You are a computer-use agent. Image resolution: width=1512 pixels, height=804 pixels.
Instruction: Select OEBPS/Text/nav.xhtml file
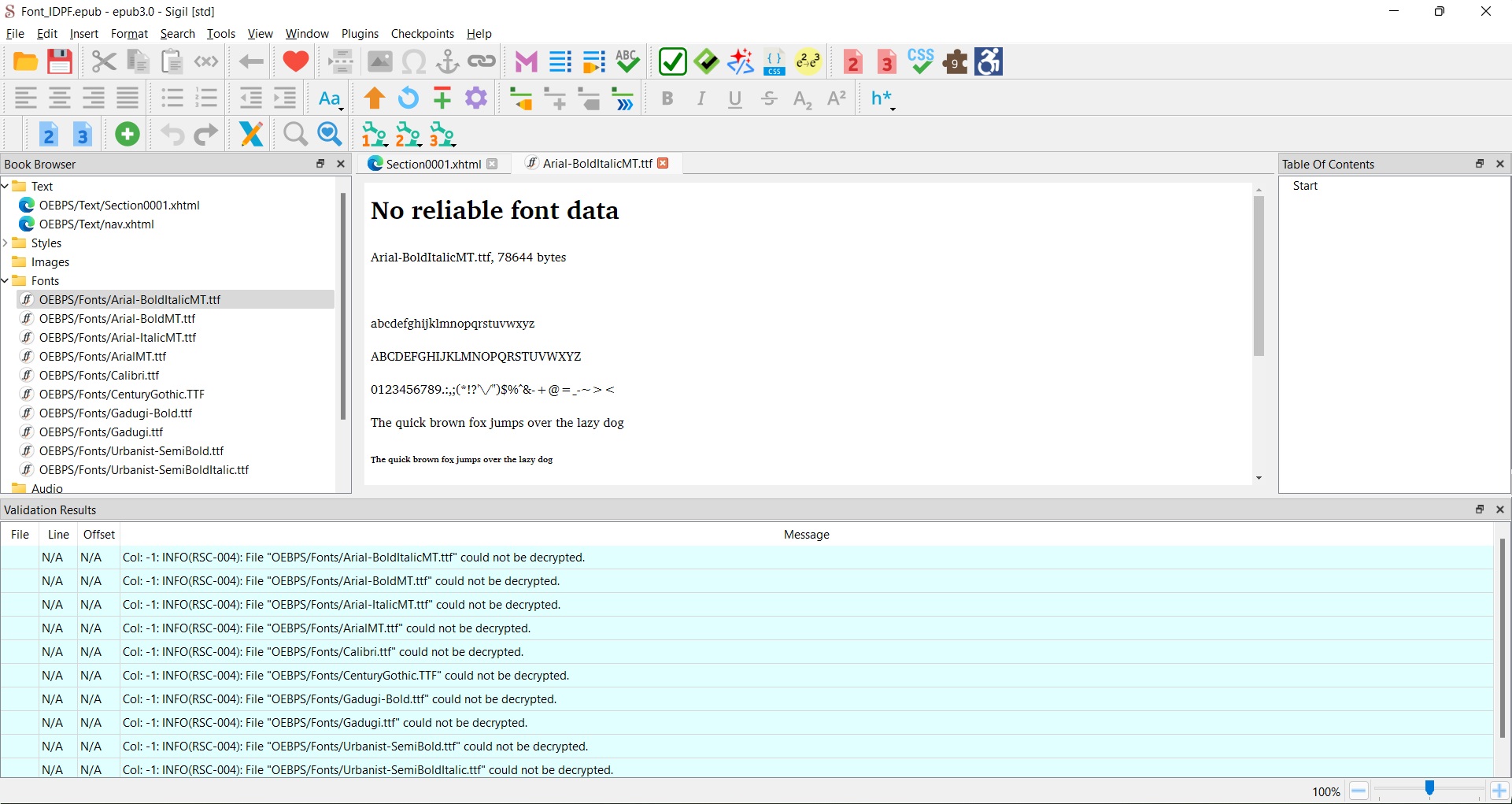point(97,224)
